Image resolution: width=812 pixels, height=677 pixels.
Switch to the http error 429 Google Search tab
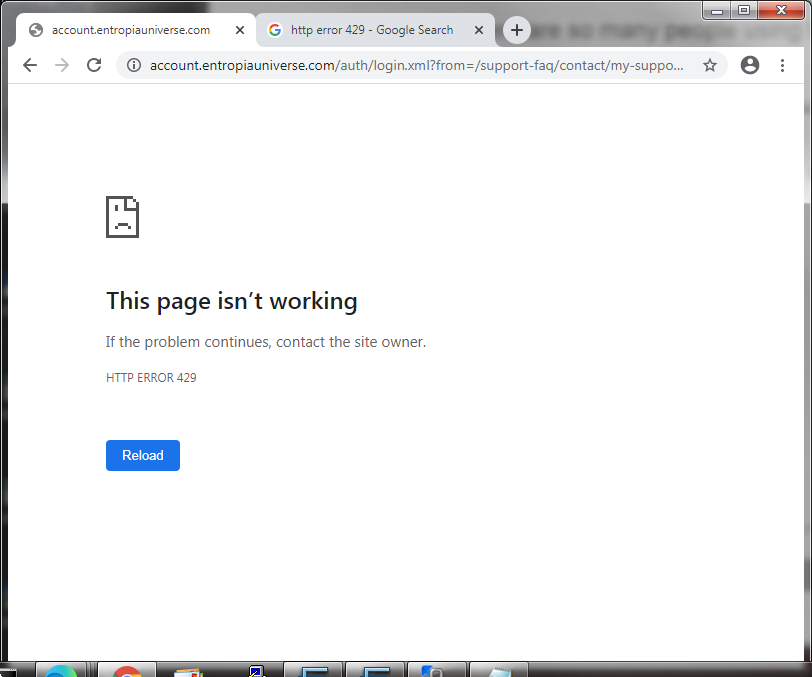(370, 30)
